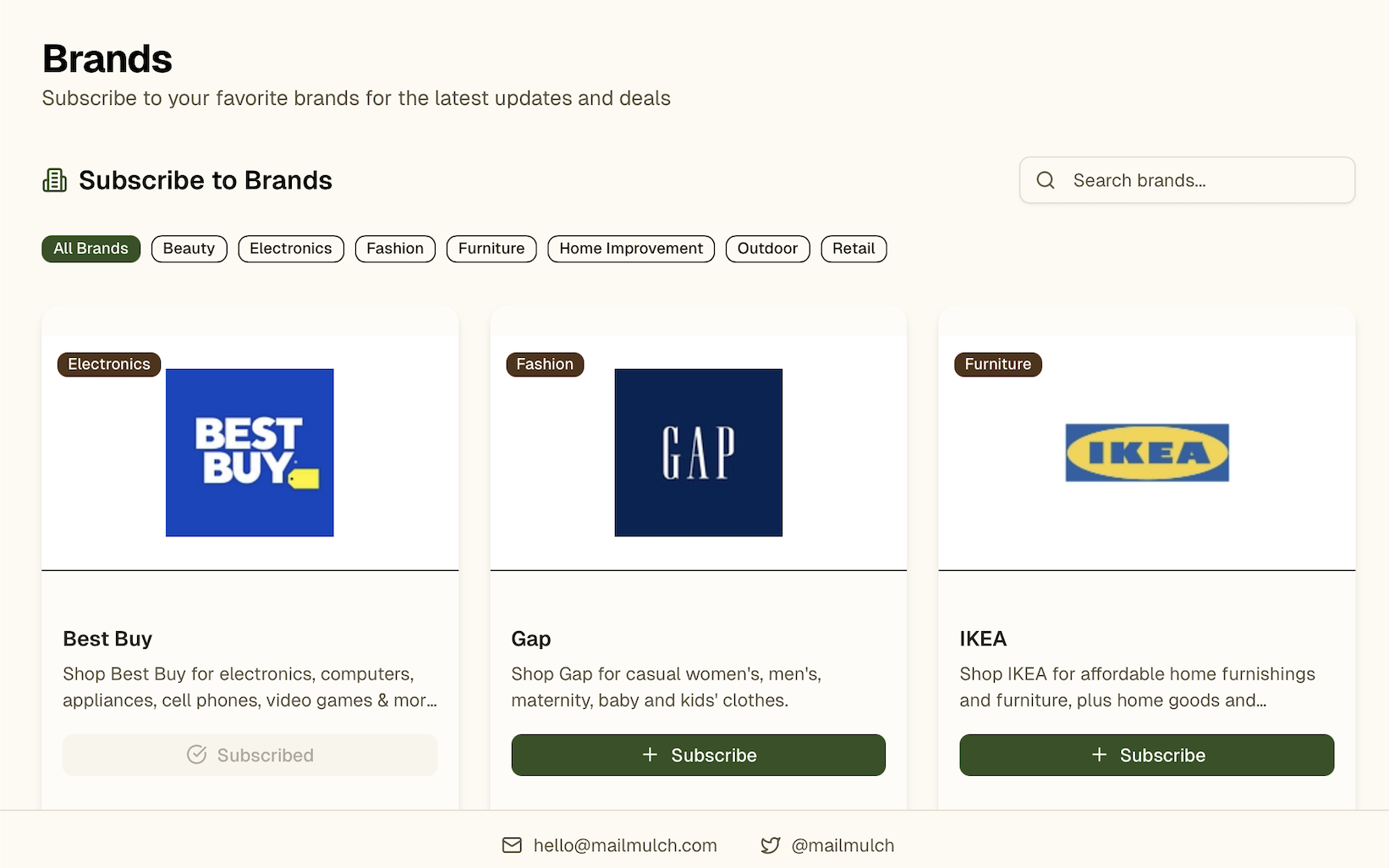1389x868 pixels.
Task: Toggle the Beauty category filter
Action: (189, 248)
